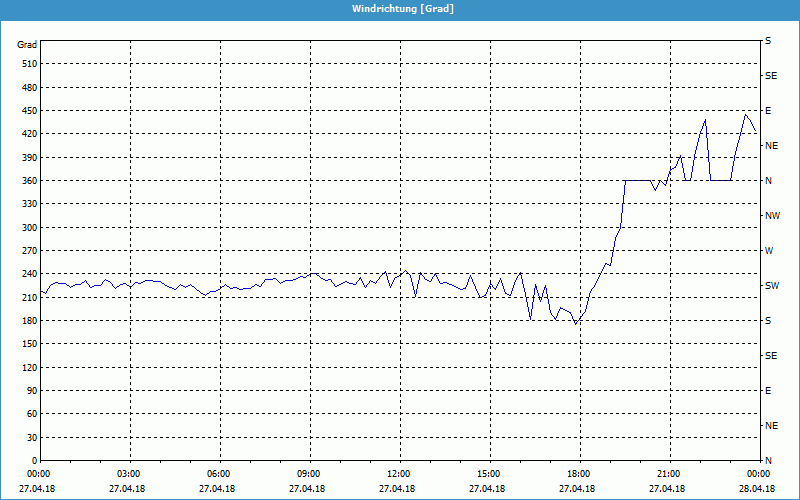Screen dimensions: 800x500
Task: Click the SW compass direction label
Action: pyautogui.click(x=772, y=286)
